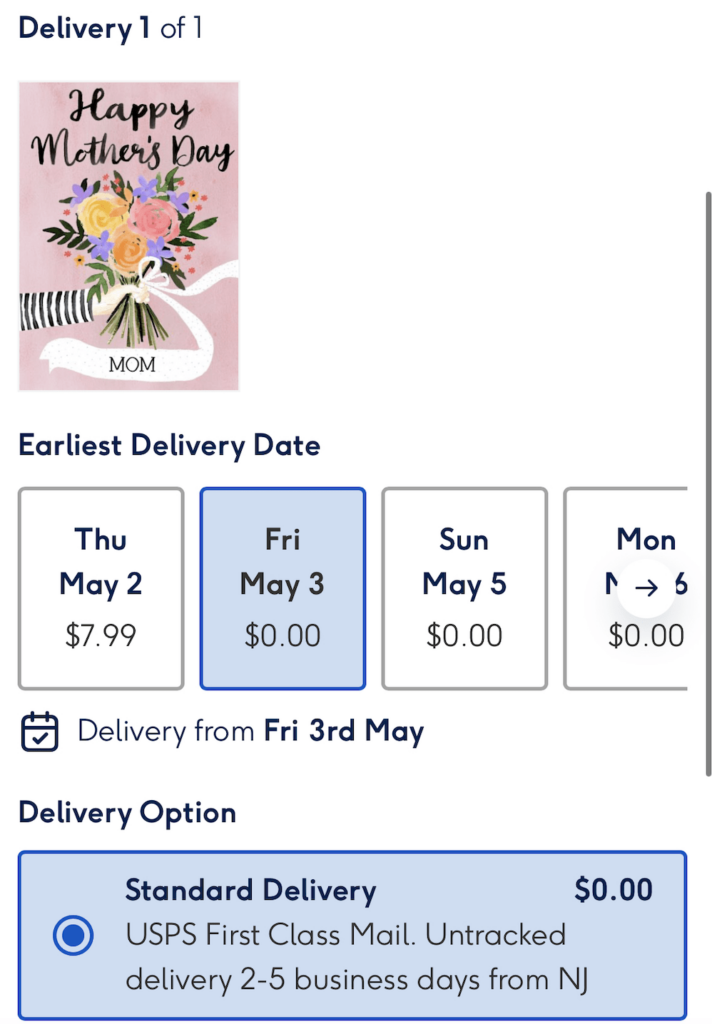
Task: Click the "Delivery Option" heading
Action: pos(127,812)
